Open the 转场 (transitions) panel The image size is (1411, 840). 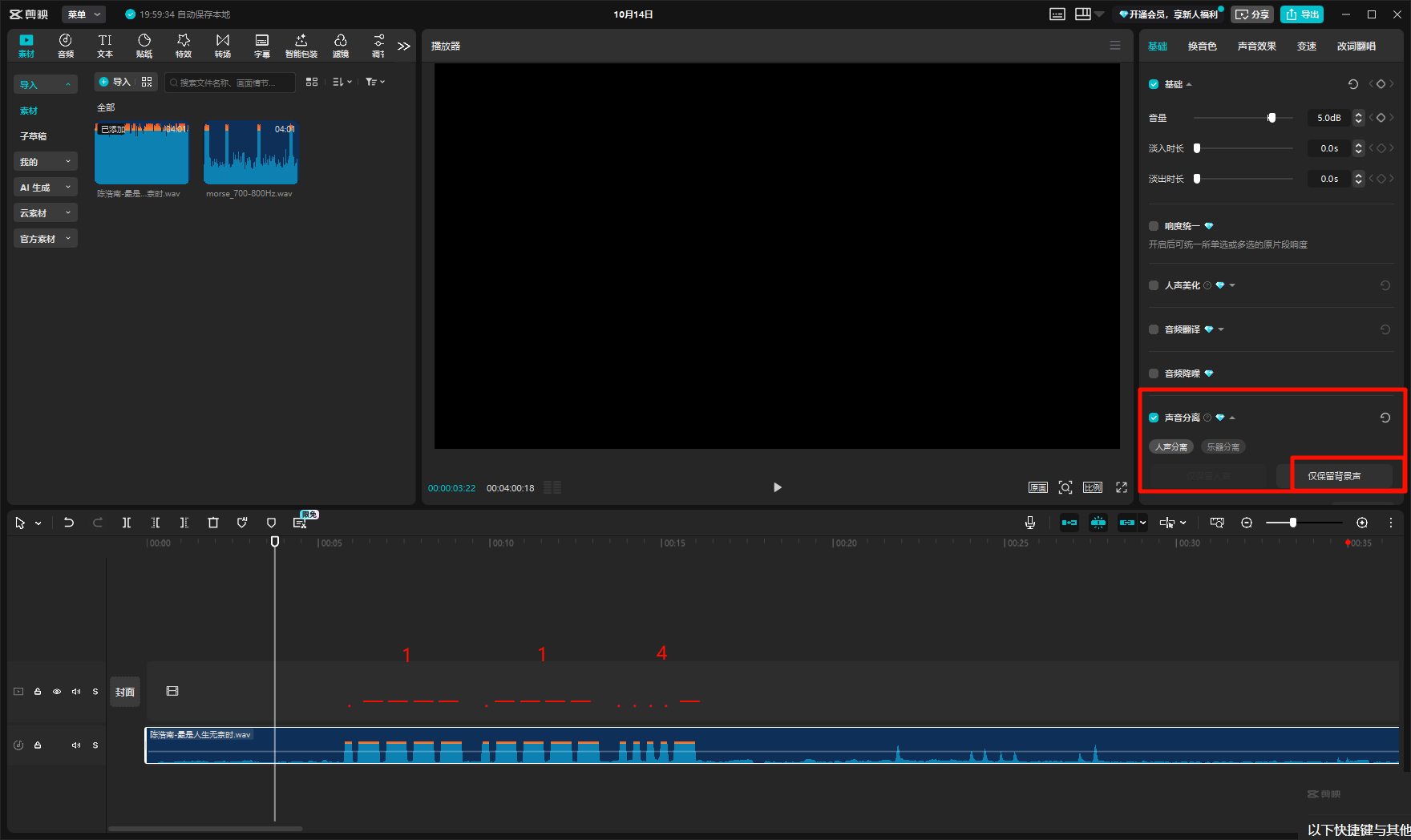[x=223, y=46]
